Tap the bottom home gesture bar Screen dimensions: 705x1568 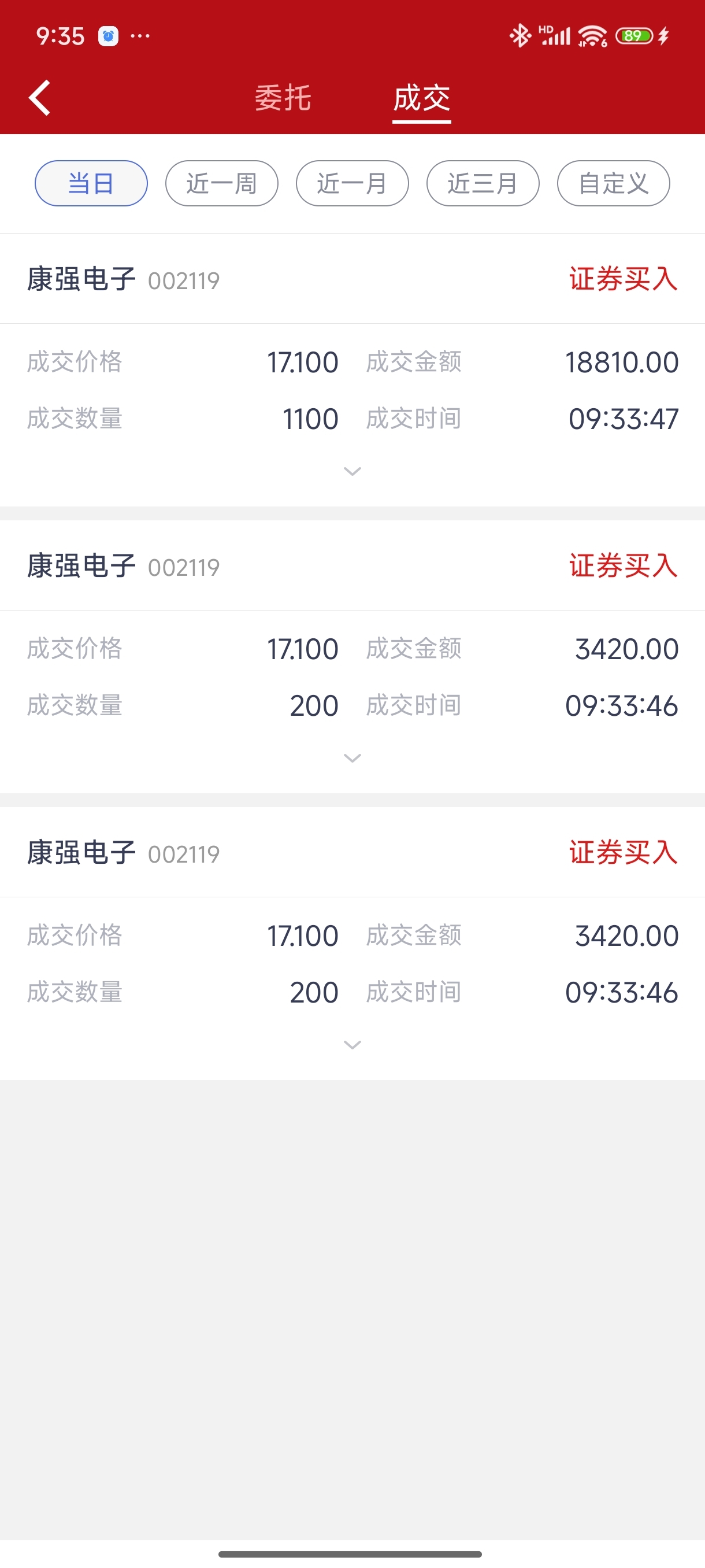(350, 1554)
